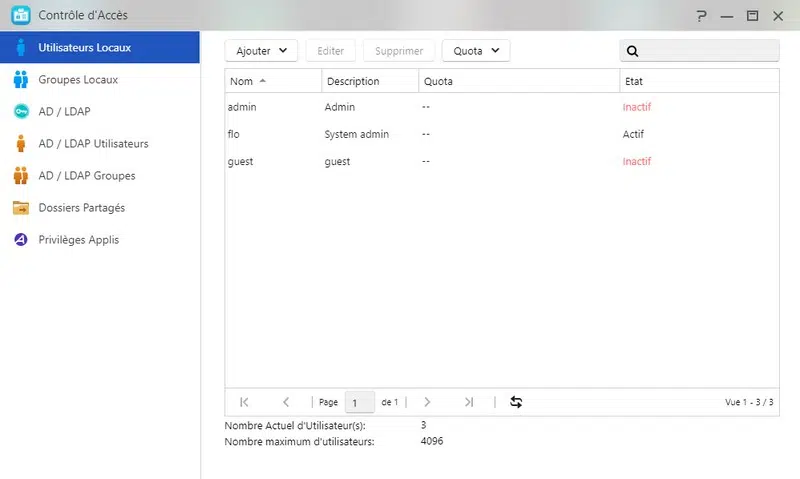Expand the Ajouter dropdown
Image resolution: width=800 pixels, height=479 pixels.
(261, 51)
